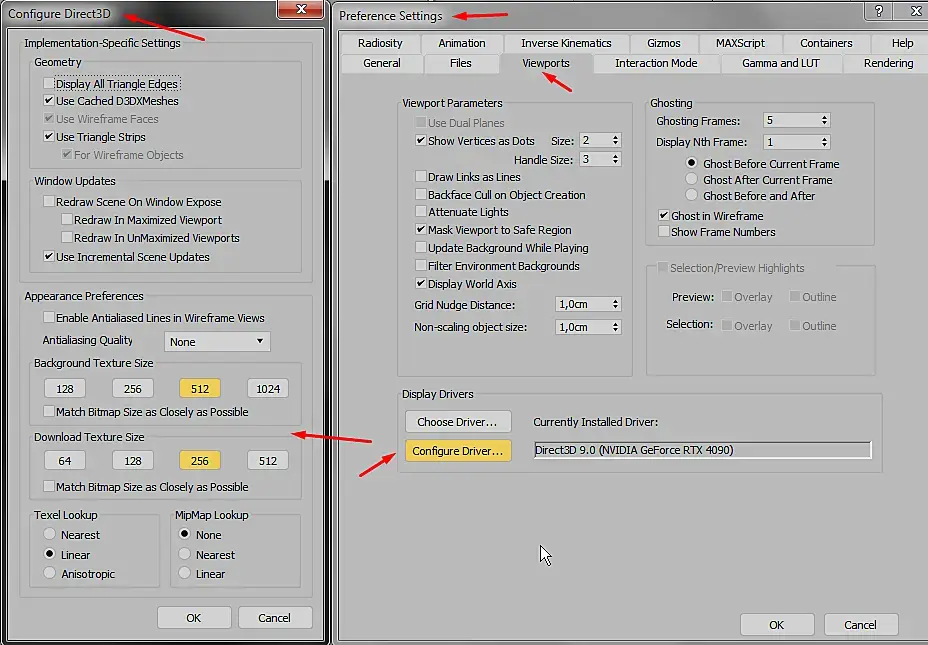Click Choose Driver button
928x645 pixels.
(x=458, y=422)
